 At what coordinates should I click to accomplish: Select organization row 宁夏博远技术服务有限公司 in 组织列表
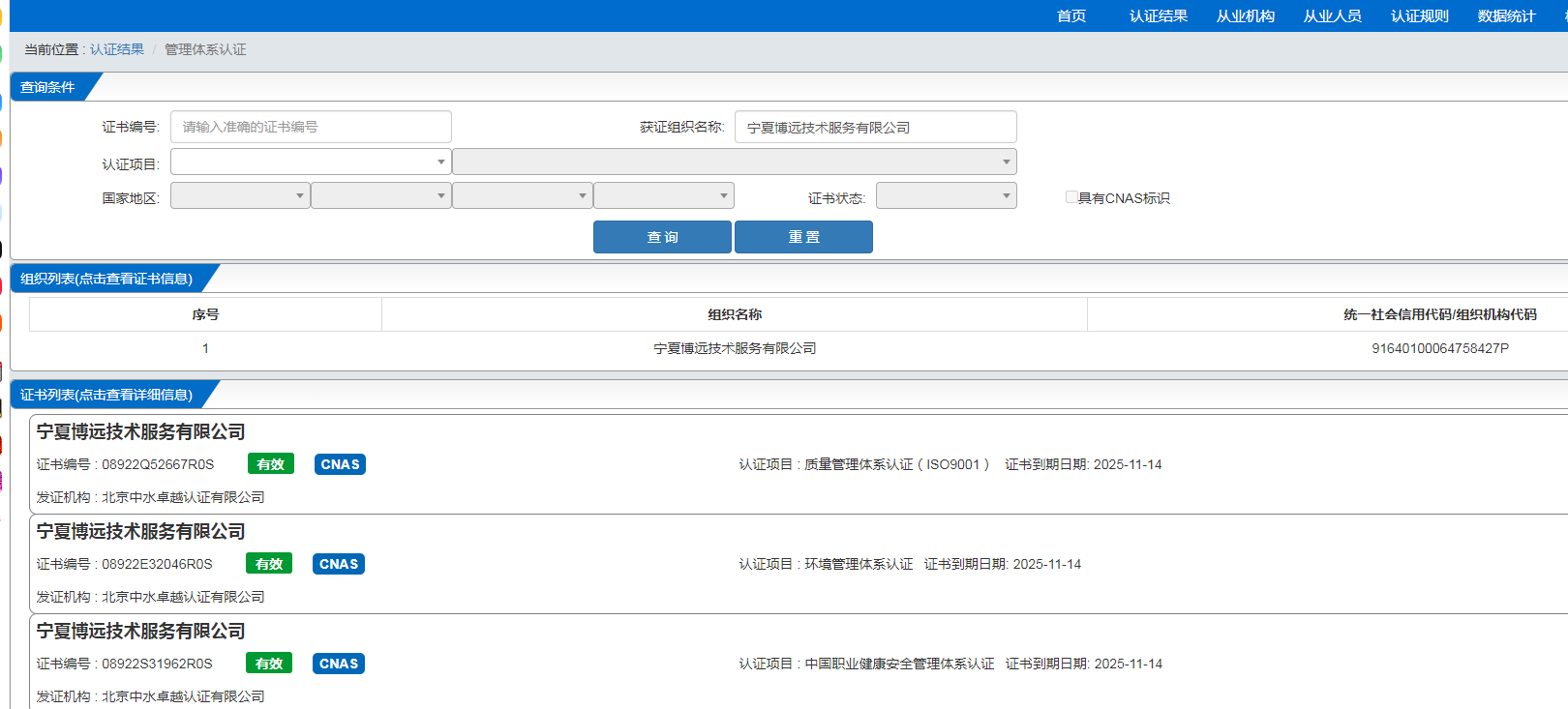coord(735,348)
